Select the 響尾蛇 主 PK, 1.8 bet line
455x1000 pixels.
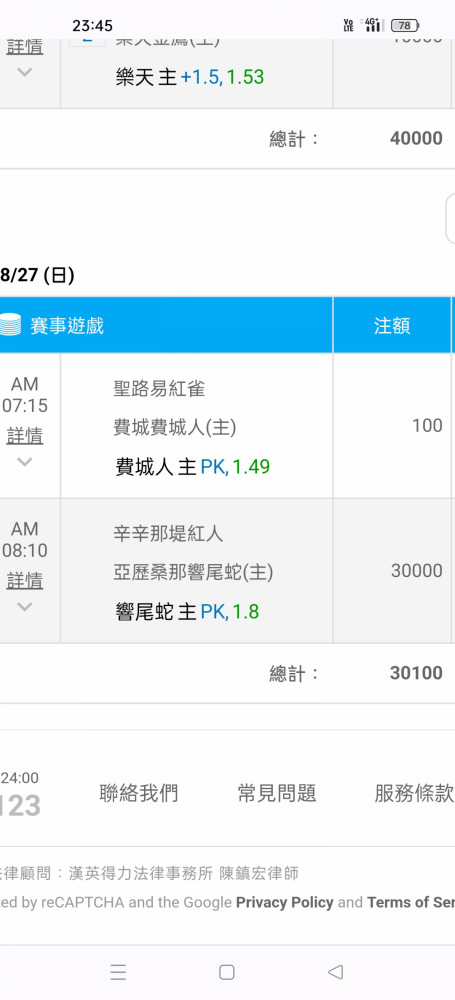[x=187, y=612]
